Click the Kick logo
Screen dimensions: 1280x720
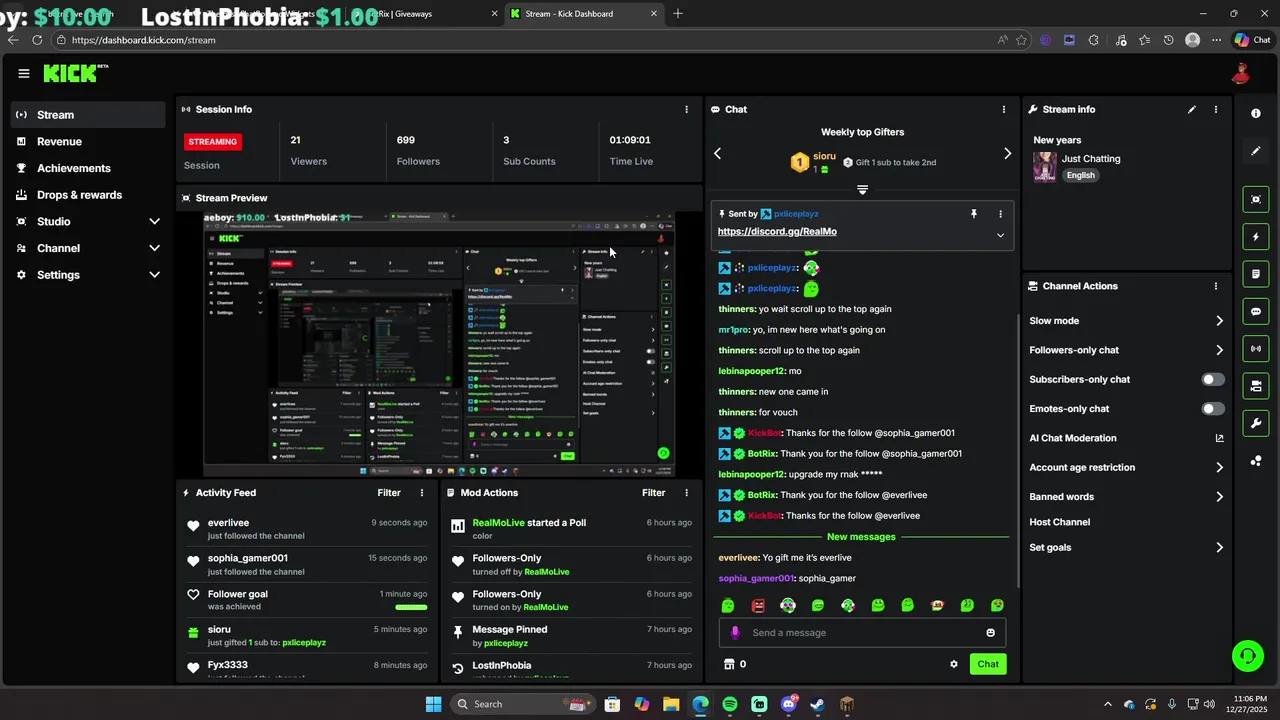coord(75,73)
